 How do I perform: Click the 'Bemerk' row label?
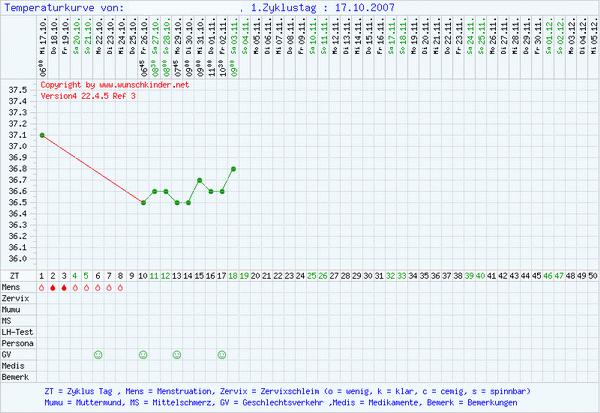coord(14,376)
